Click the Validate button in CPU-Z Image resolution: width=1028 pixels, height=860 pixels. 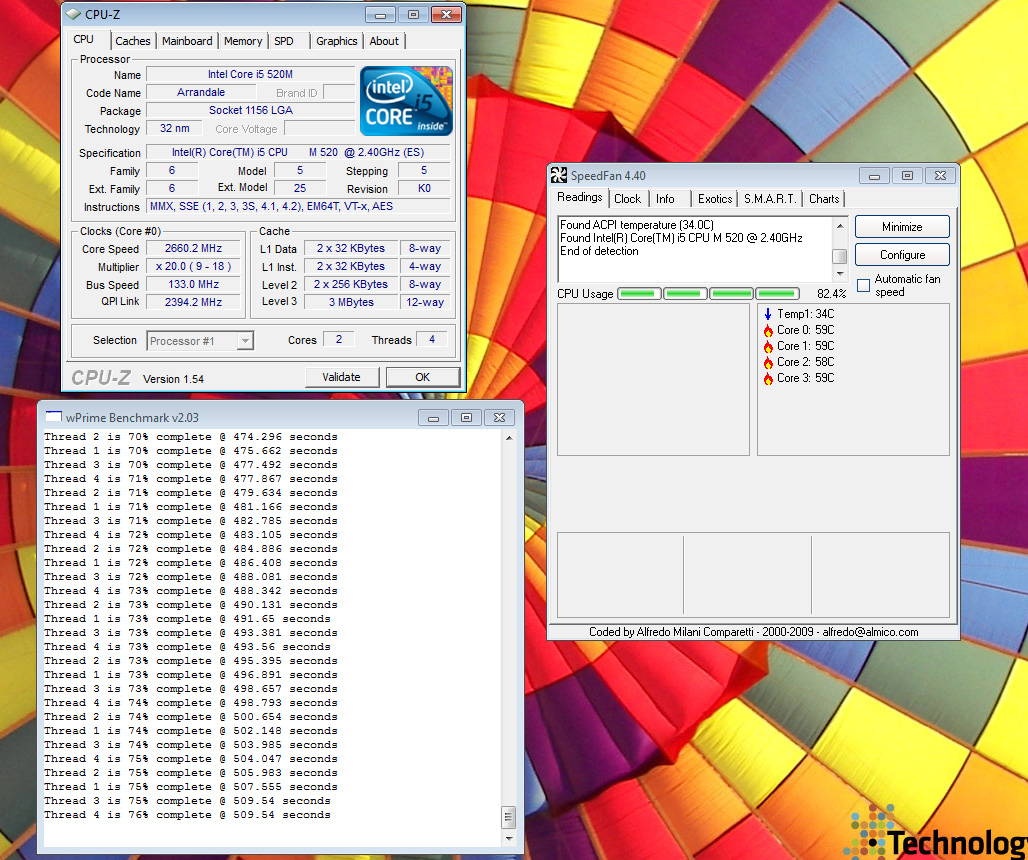pyautogui.click(x=342, y=377)
